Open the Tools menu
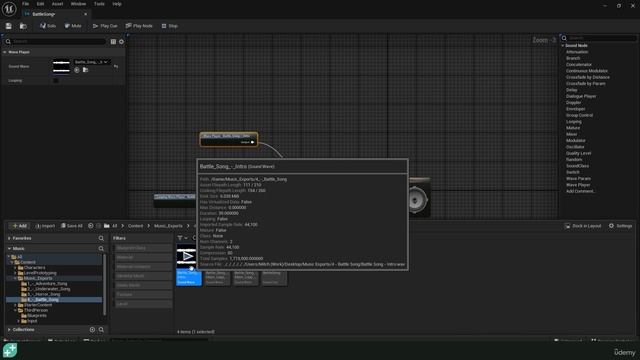The height and width of the screenshot is (360, 640). [99, 4]
